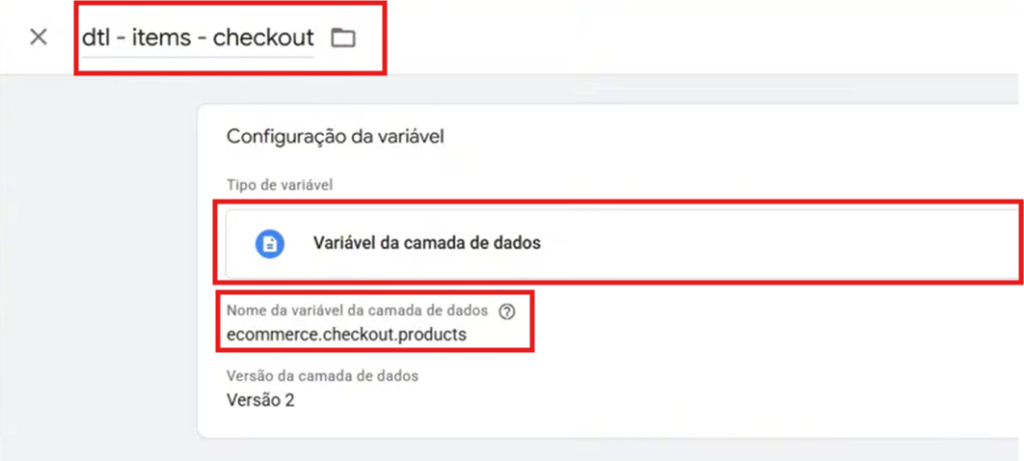Click gray background left of configuration card
This screenshot has width=1024, height=461.
(x=98, y=261)
